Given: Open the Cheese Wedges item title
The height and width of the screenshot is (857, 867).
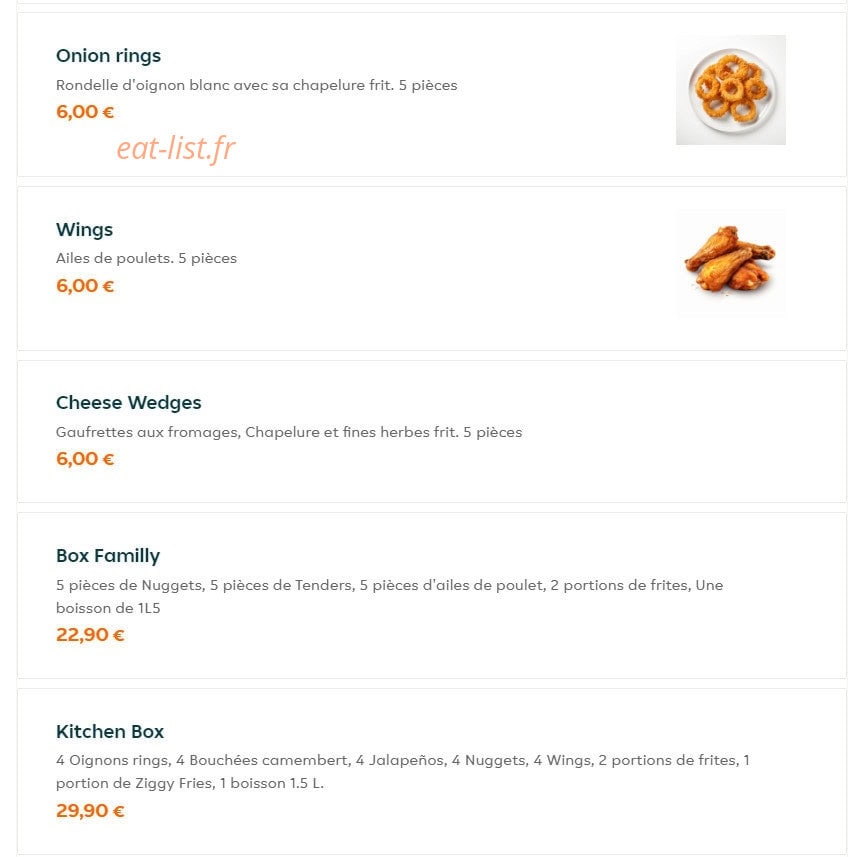Looking at the screenshot, I should pos(128,403).
